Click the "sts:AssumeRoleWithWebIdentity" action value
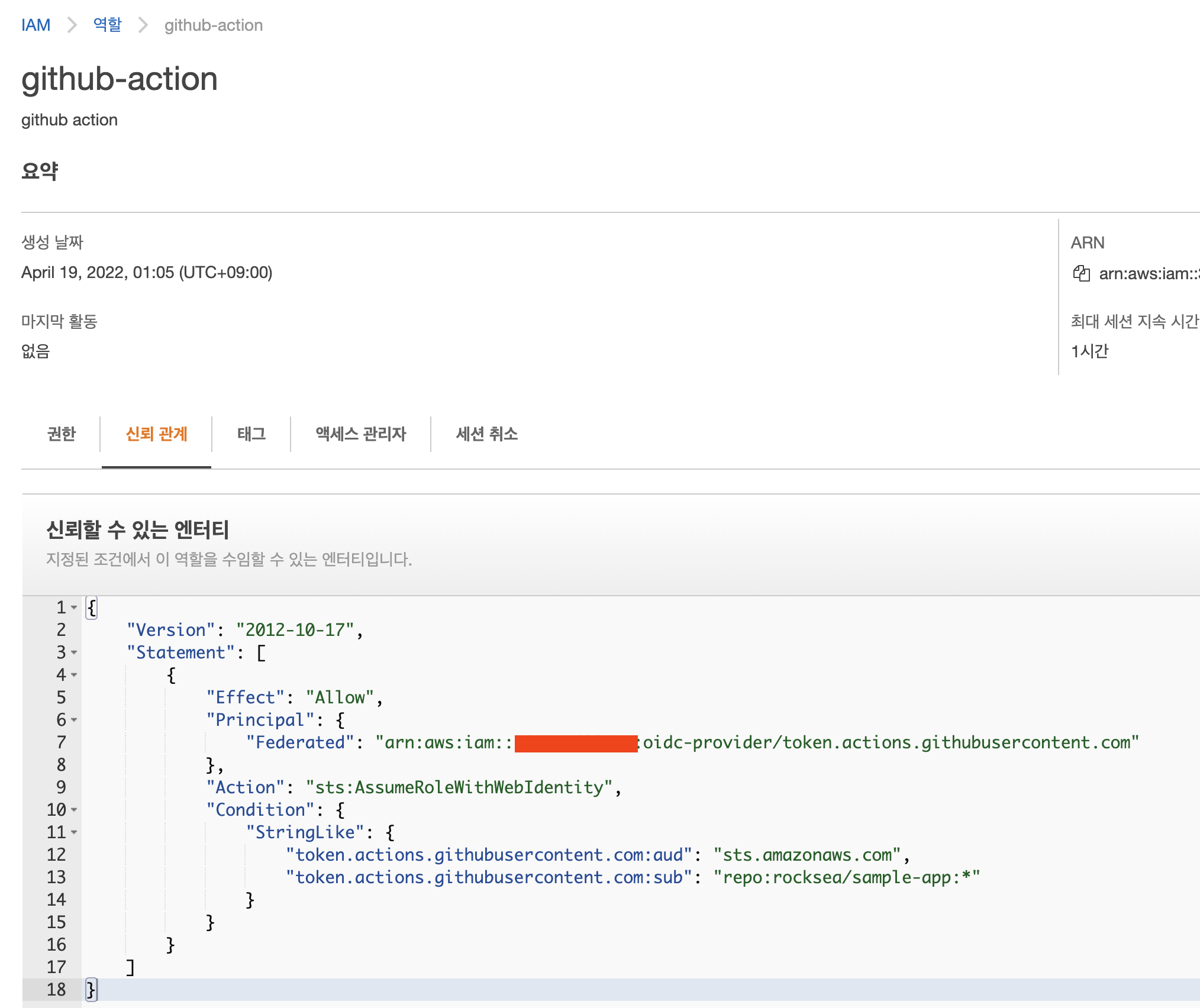 (x=459, y=787)
